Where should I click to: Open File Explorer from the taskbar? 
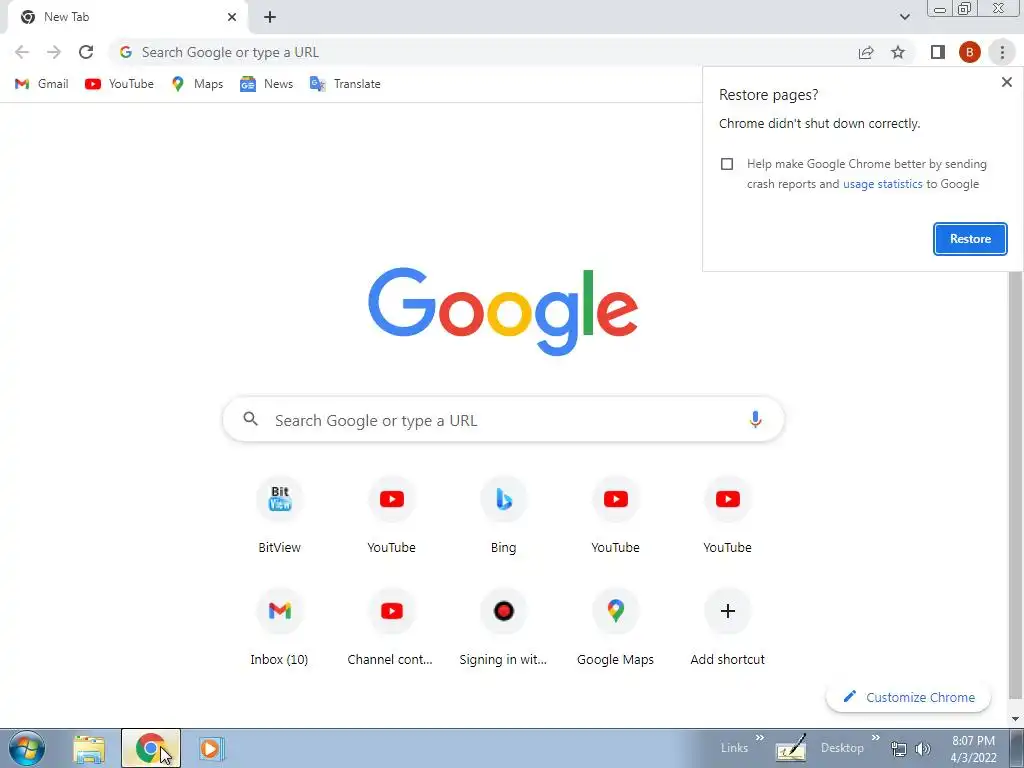click(89, 748)
